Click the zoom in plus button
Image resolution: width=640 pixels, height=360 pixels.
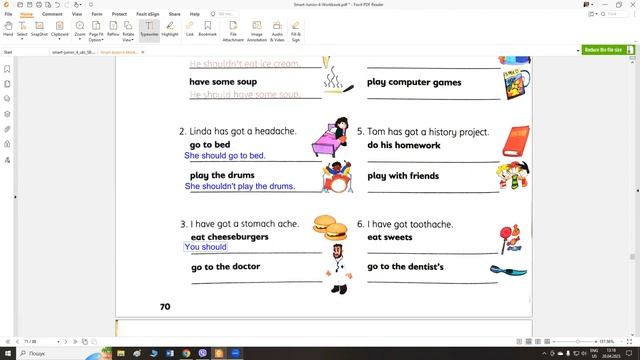click(x=596, y=341)
